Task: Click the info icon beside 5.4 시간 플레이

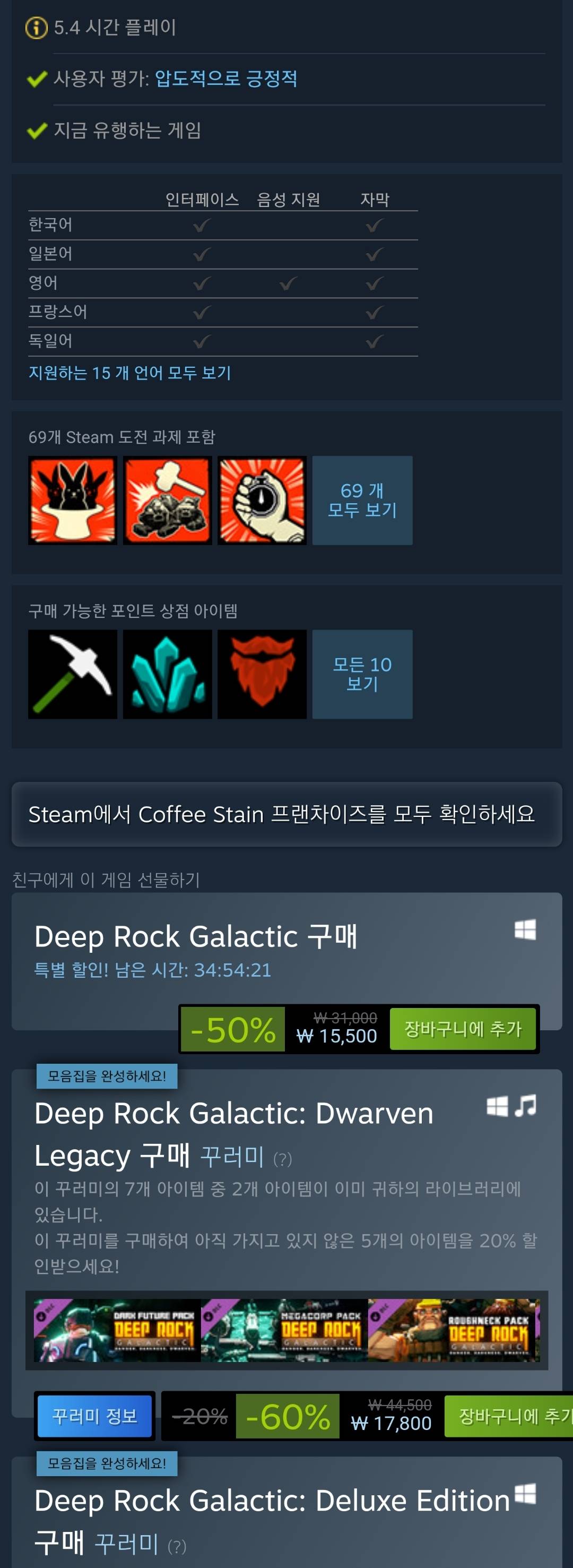Action: pos(37,28)
